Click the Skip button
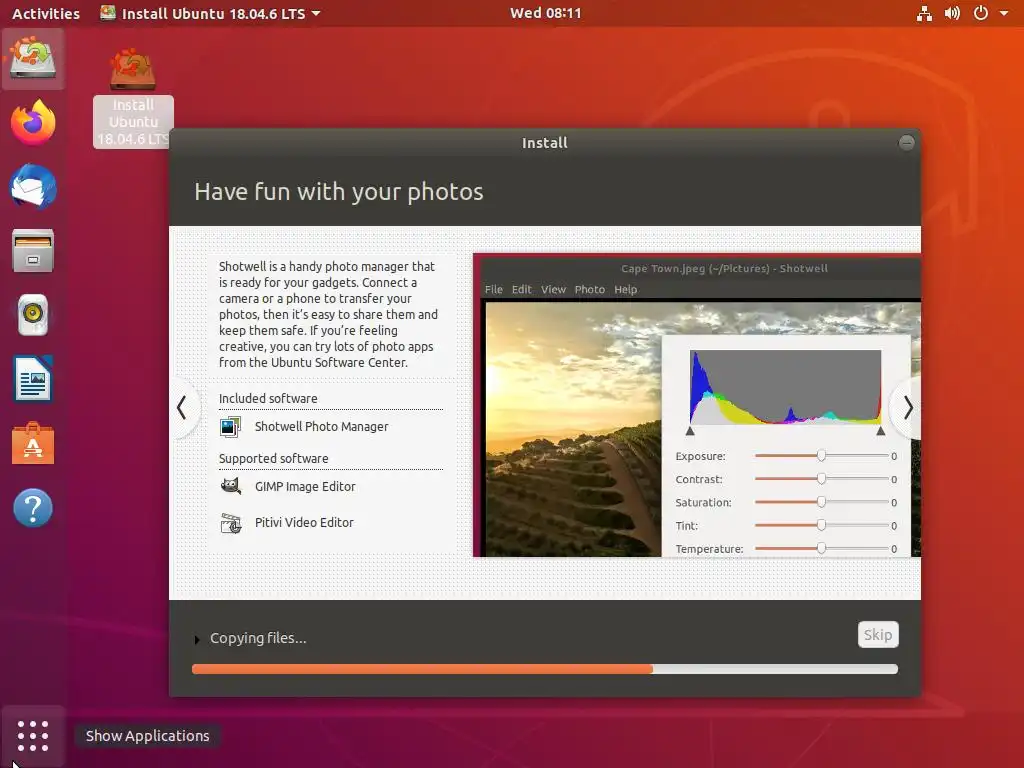 [878, 635]
